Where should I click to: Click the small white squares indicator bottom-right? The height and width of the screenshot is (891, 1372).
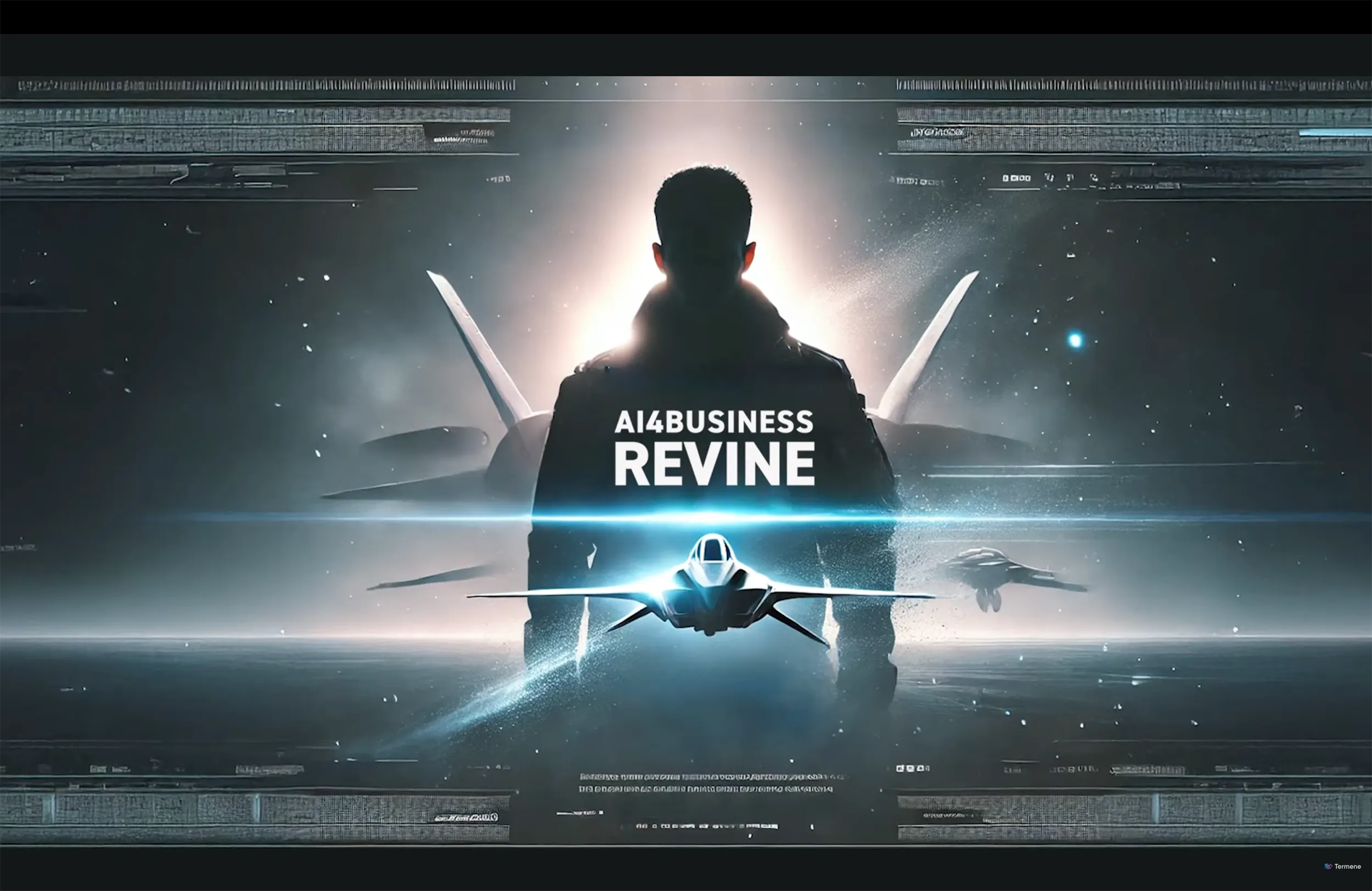coord(913,768)
